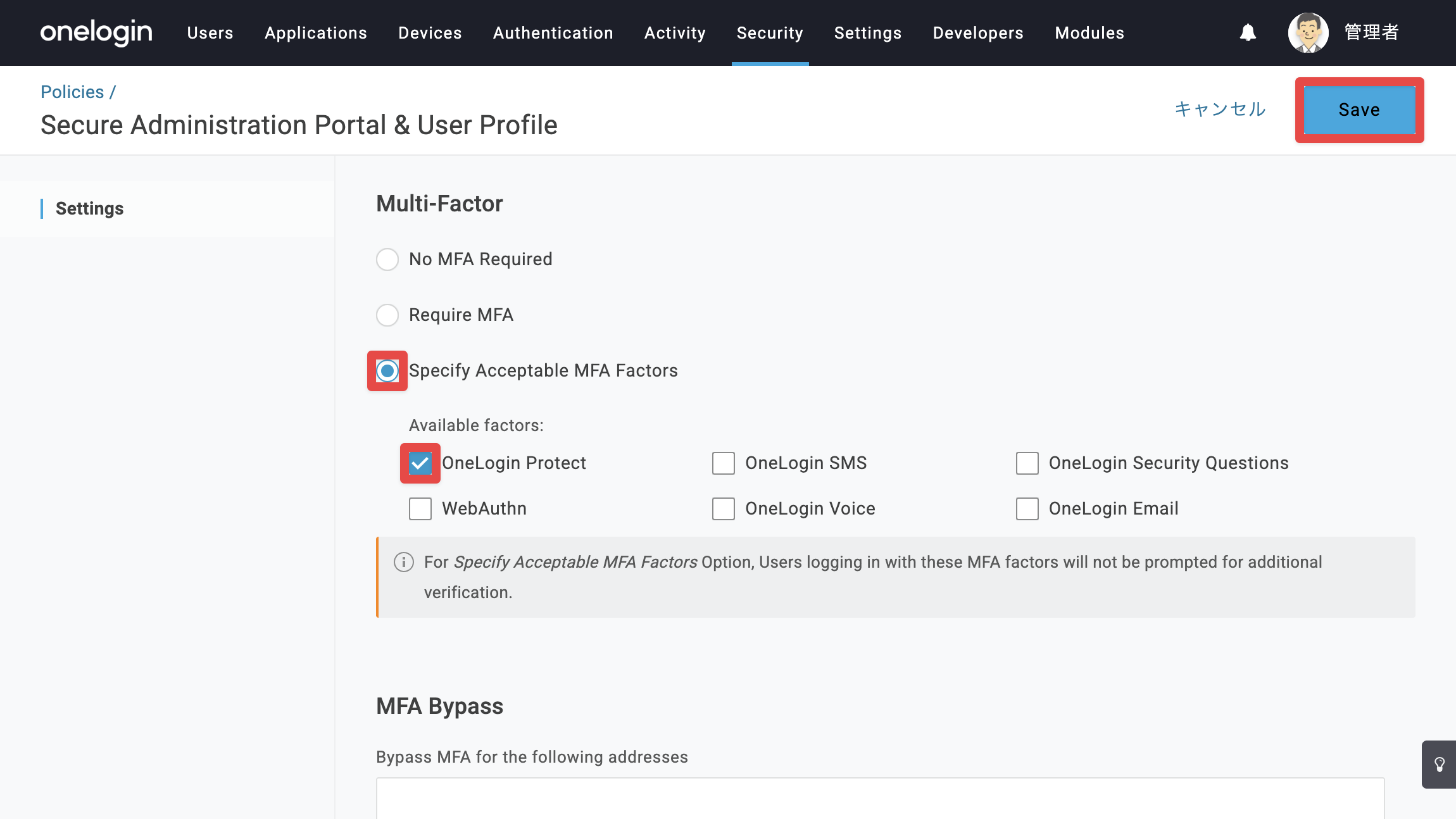Check the OneLogin Email checkbox
The width and height of the screenshot is (1456, 819).
pos(1027,509)
